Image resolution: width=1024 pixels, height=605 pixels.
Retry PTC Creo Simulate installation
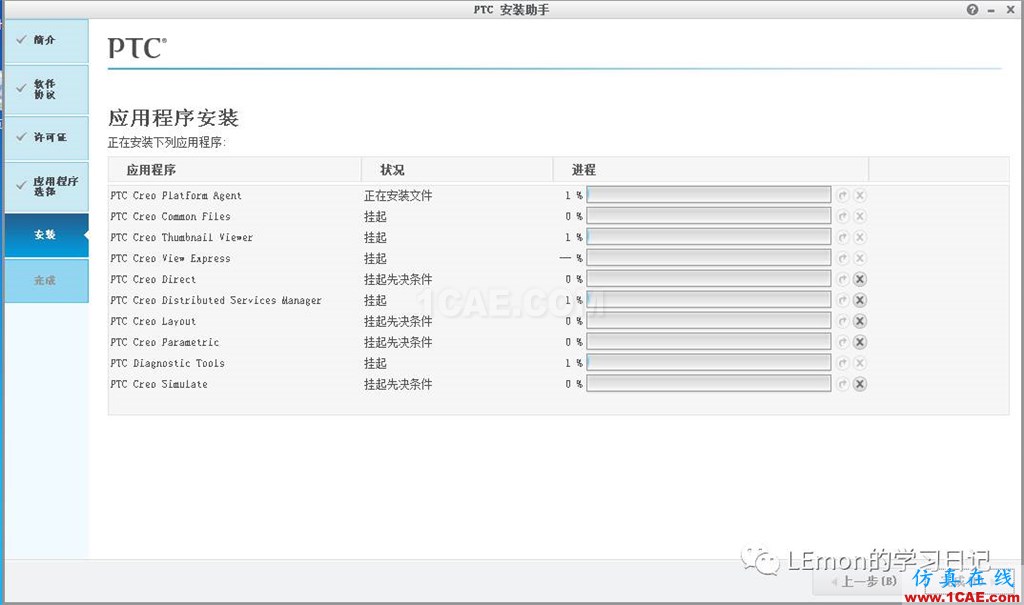coord(842,384)
